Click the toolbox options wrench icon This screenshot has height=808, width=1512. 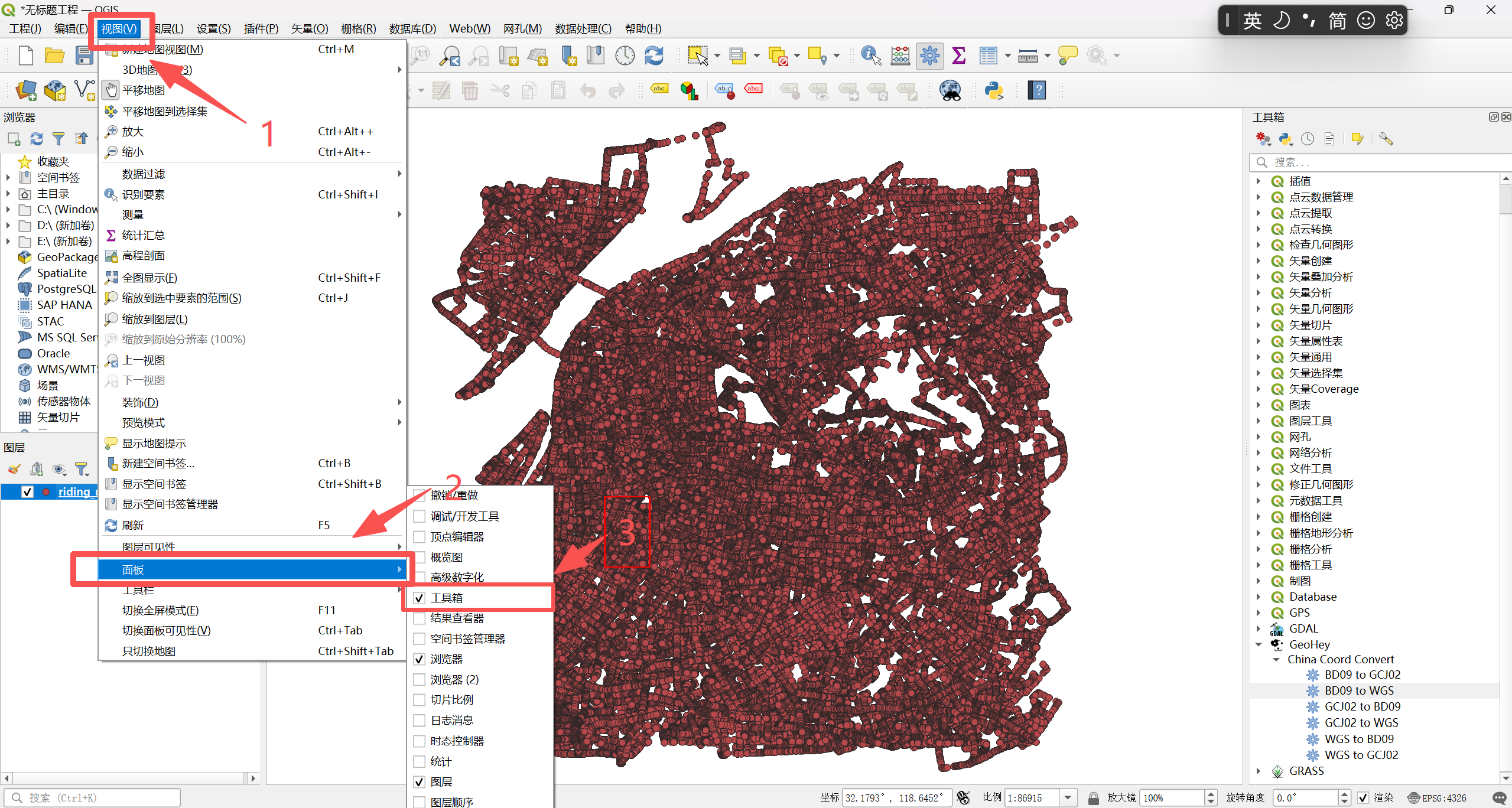(1386, 139)
